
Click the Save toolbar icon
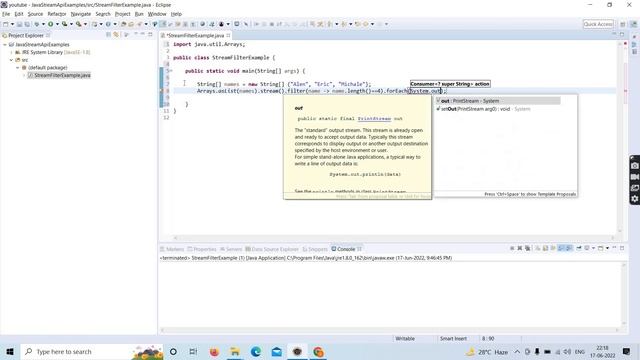pos(20,24)
